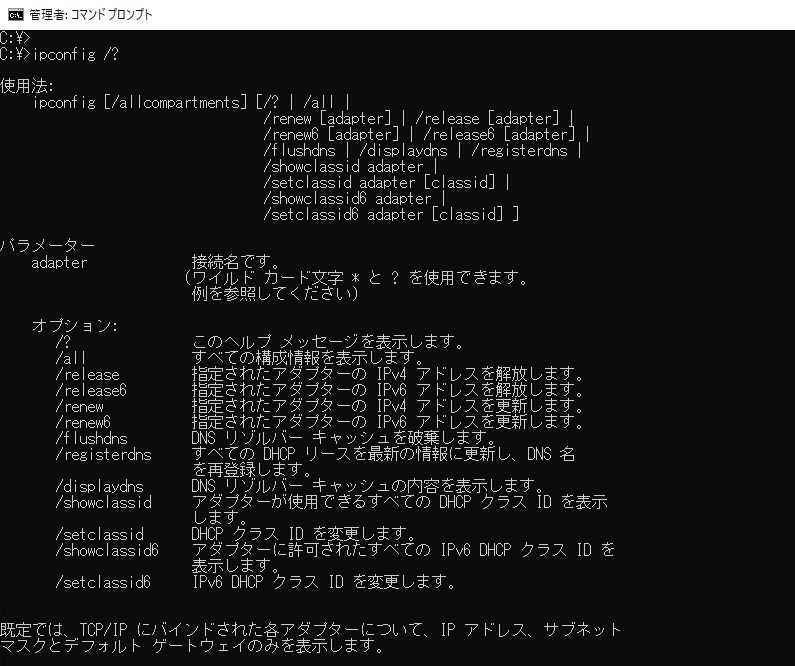This screenshot has height=666, width=795.
Task: Click the '/renew' option in options list
Action: [79, 406]
